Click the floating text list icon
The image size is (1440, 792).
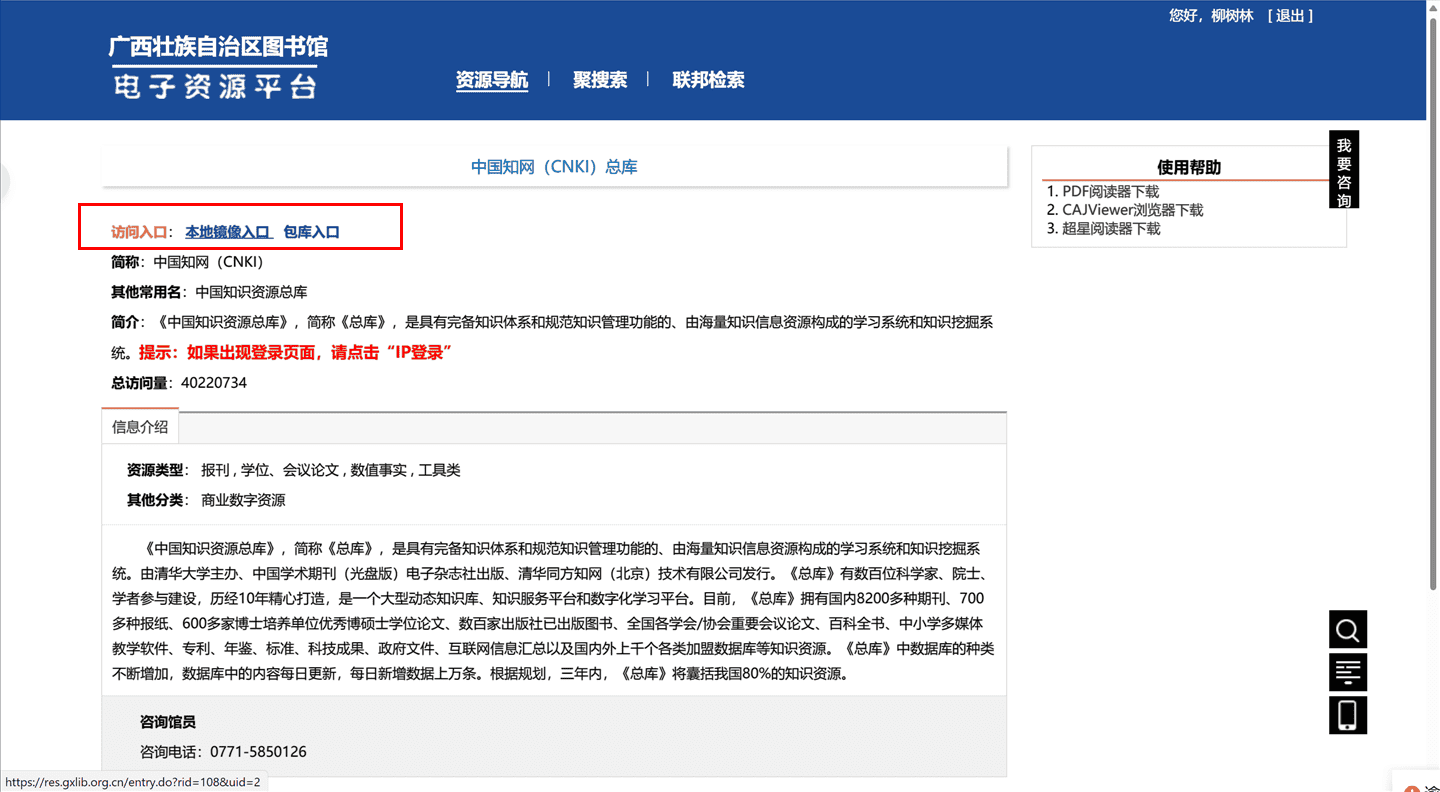point(1347,672)
